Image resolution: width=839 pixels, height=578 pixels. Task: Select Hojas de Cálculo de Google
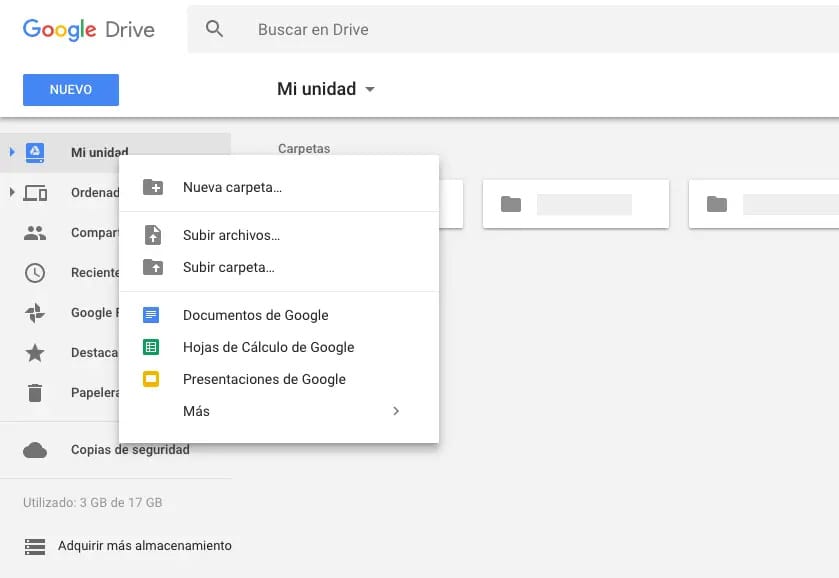[x=279, y=347]
